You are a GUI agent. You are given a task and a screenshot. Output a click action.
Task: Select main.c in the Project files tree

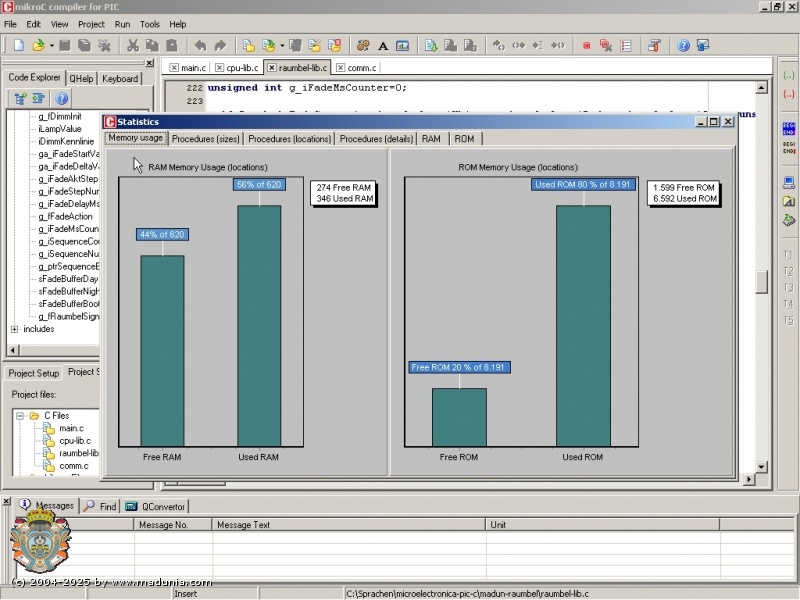[x=71, y=428]
